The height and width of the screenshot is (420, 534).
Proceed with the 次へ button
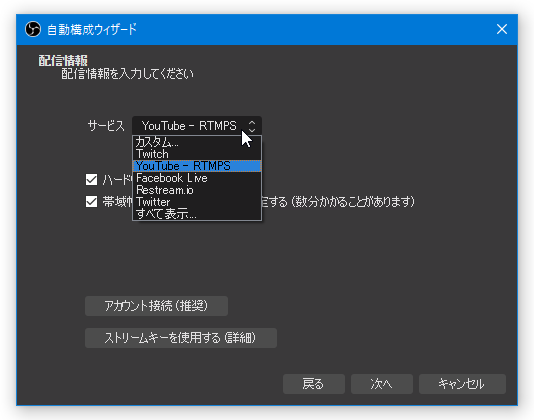(x=382, y=384)
